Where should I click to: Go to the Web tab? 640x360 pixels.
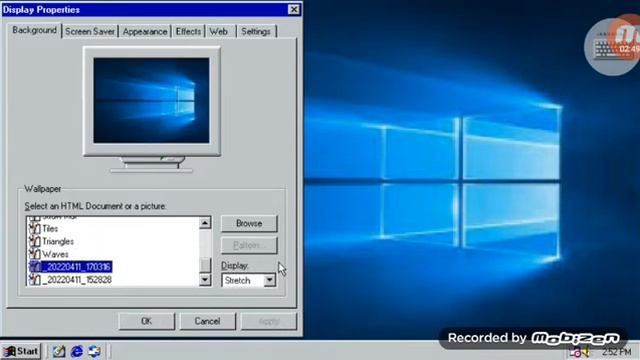point(219,31)
